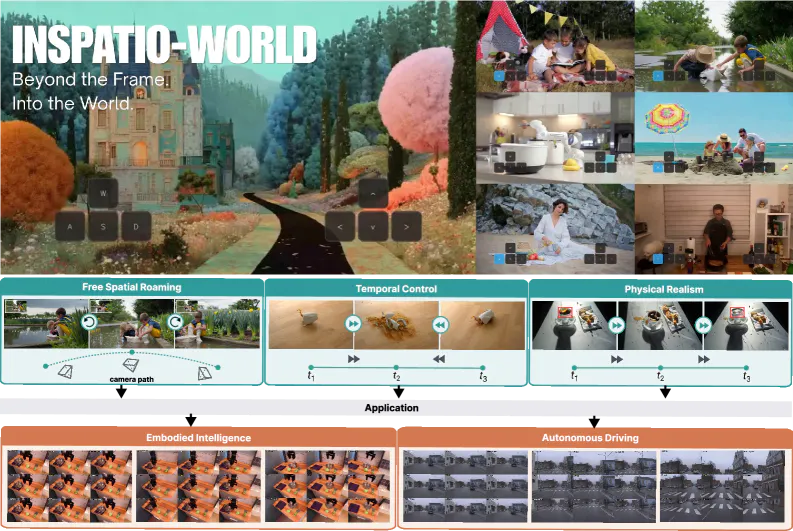The width and height of the screenshot is (793, 531).
Task: Select the t1 marker on Temporal Control timeline
Action: 311,368
